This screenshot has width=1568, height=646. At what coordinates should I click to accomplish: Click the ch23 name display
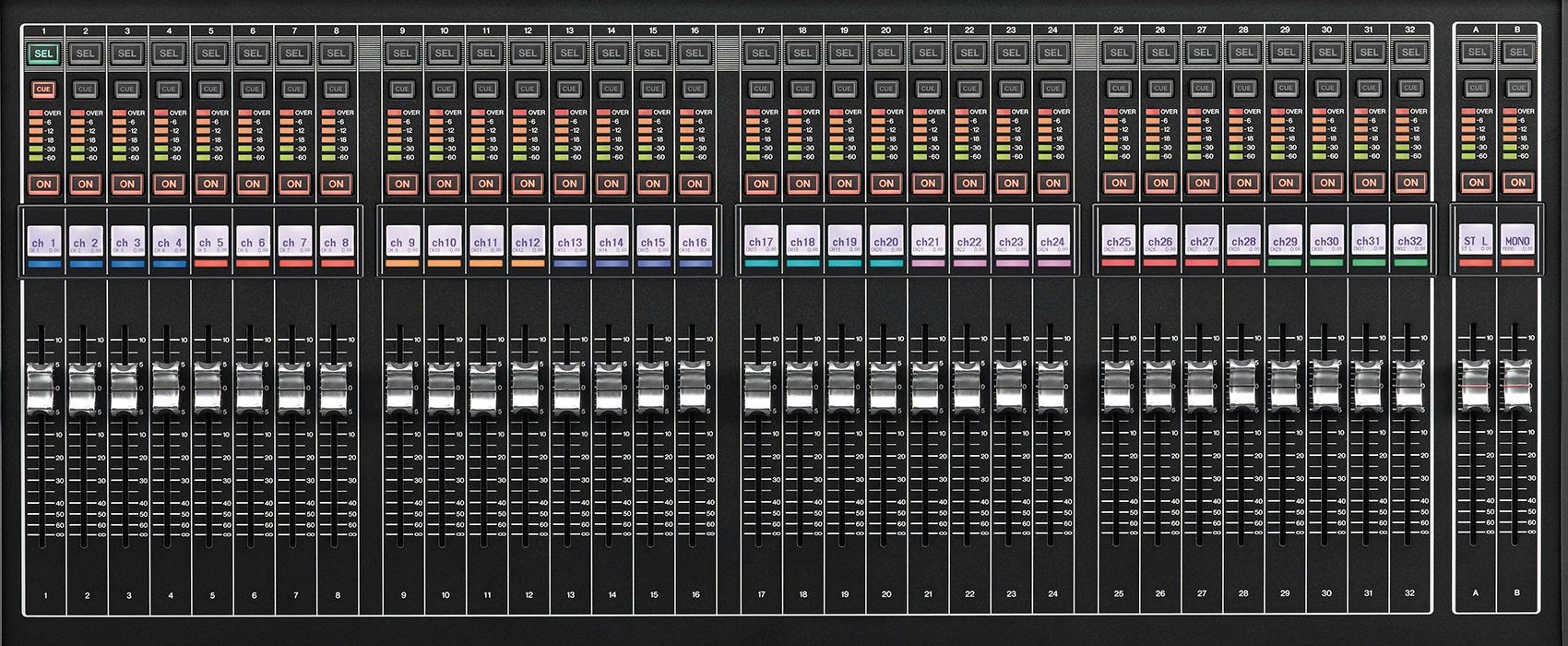point(1011,240)
